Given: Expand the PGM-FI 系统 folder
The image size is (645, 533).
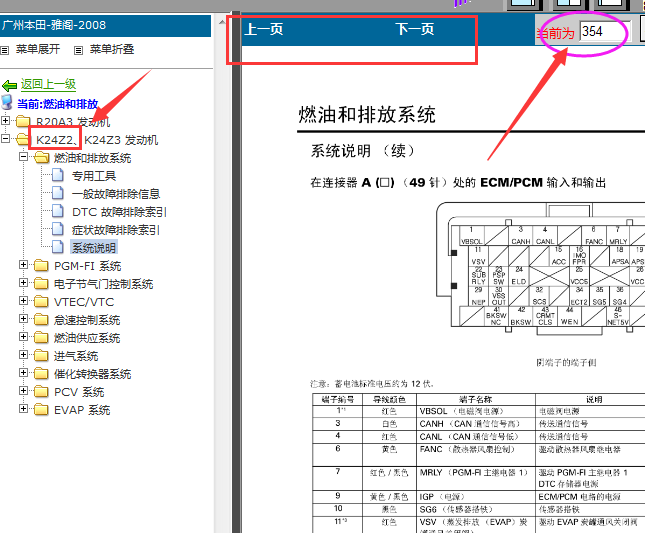Looking at the screenshot, I should click(x=23, y=265).
